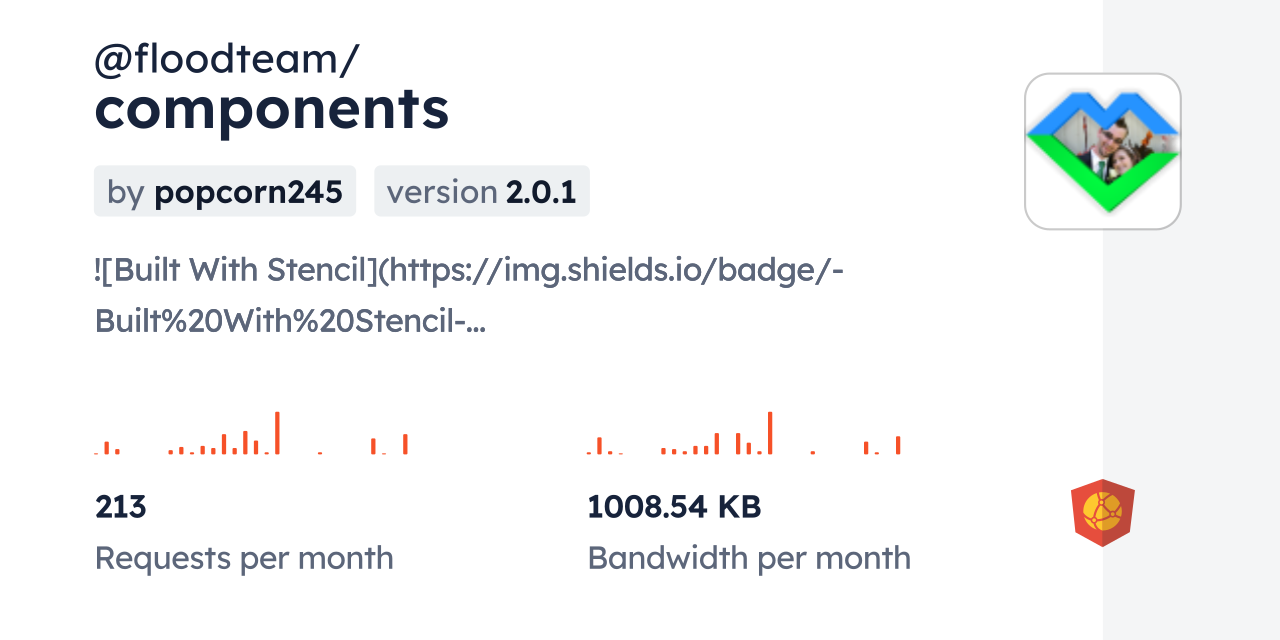
Task: Click the "1008.54 KB" bandwidth value
Action: (x=674, y=507)
